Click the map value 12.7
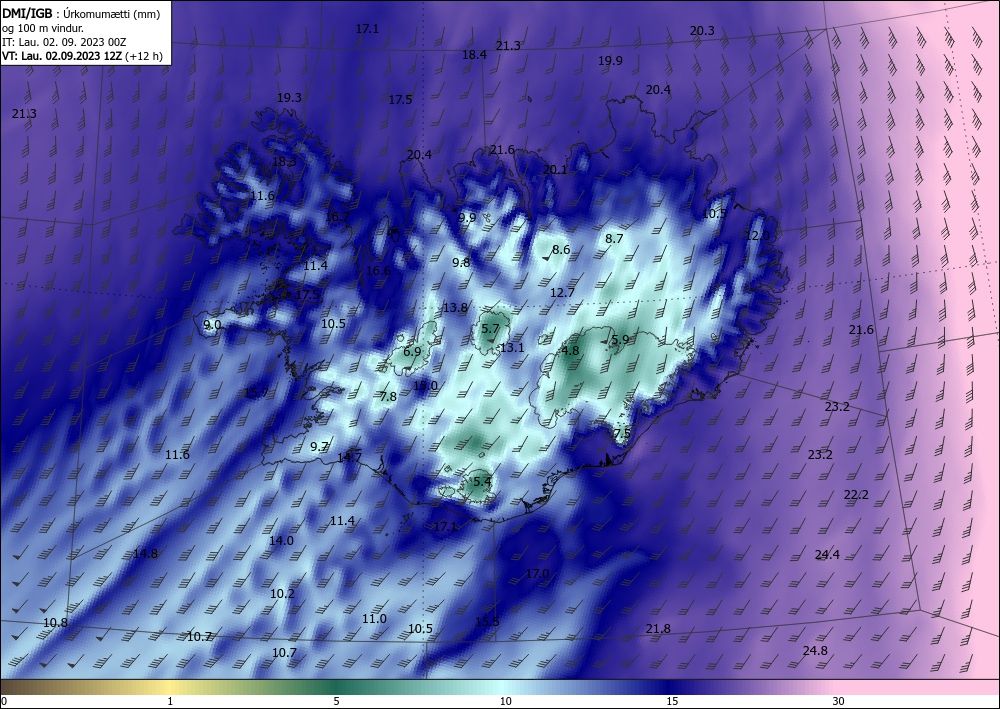The height and width of the screenshot is (709, 1000). pyautogui.click(x=562, y=293)
